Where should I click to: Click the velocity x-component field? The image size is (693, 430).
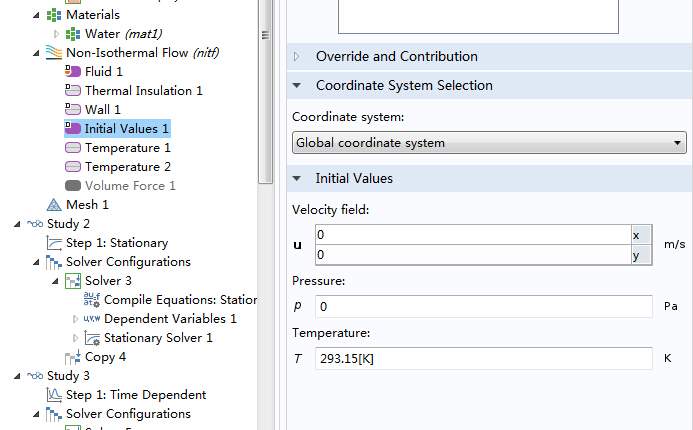pos(471,235)
